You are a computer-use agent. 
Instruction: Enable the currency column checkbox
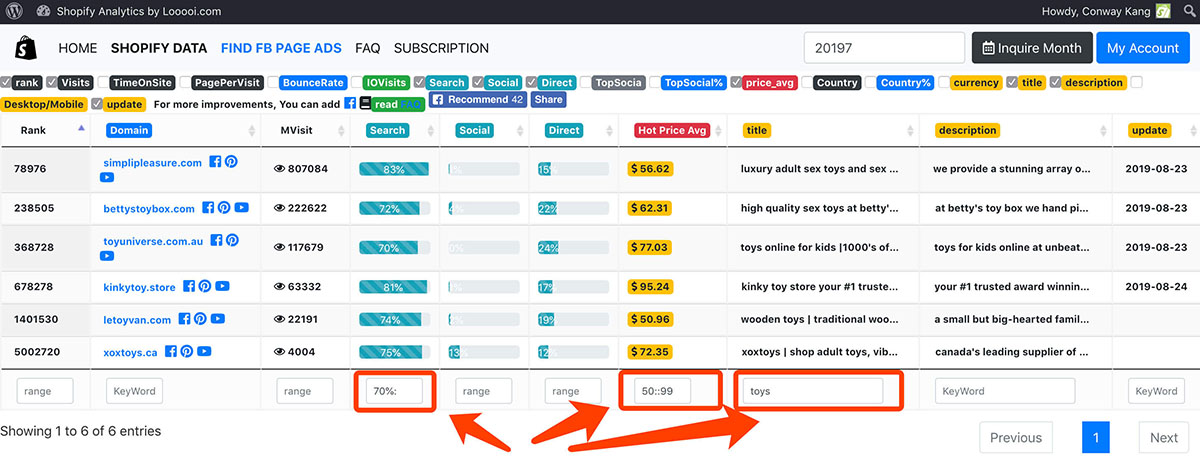point(942,83)
